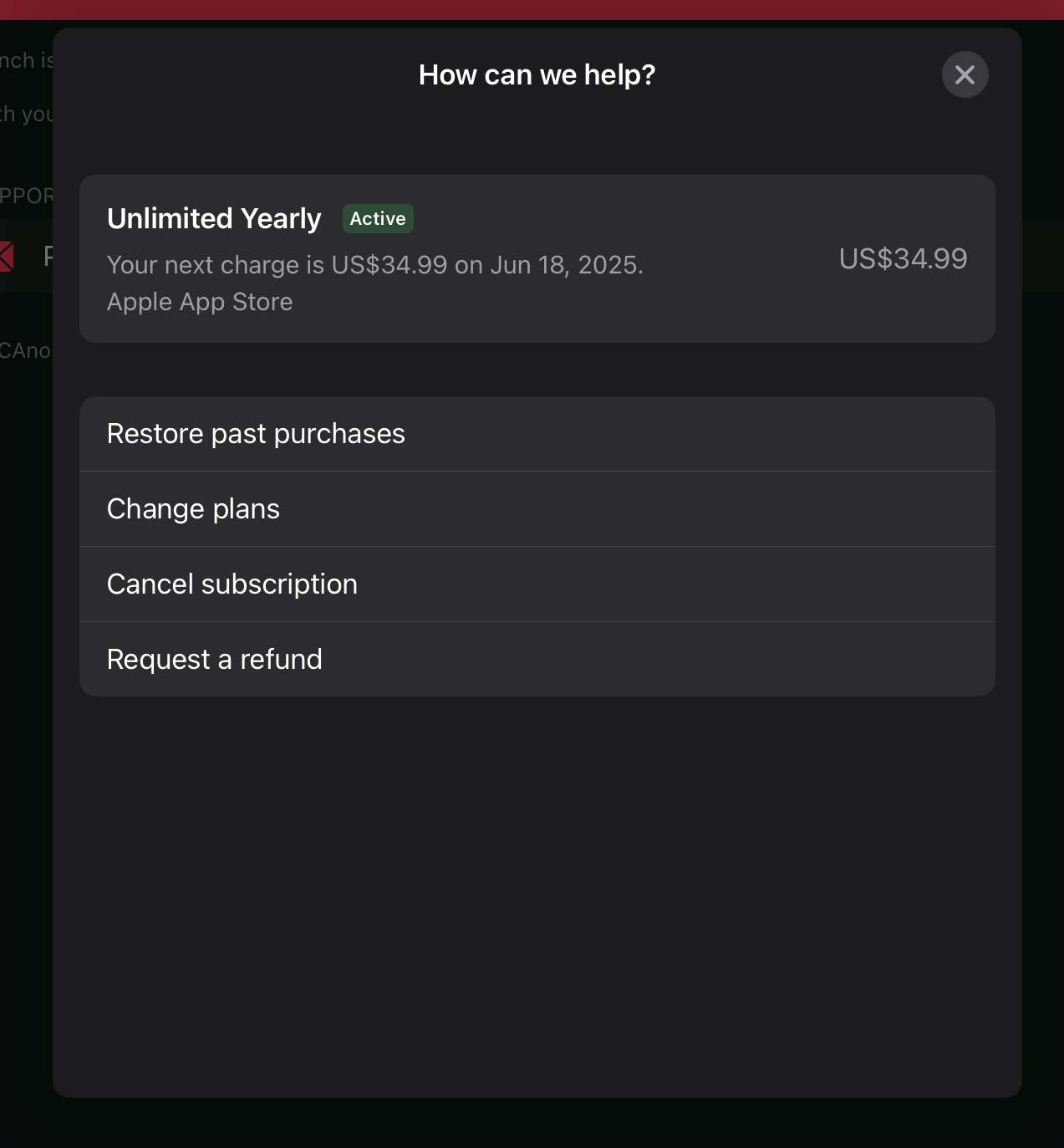Select Request a refund
Image resolution: width=1064 pixels, height=1148 pixels.
[x=537, y=660]
